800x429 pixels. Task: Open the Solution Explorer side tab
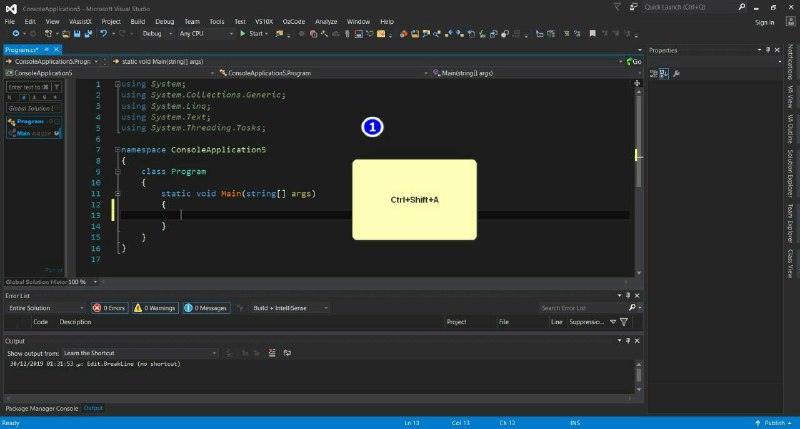(790, 173)
